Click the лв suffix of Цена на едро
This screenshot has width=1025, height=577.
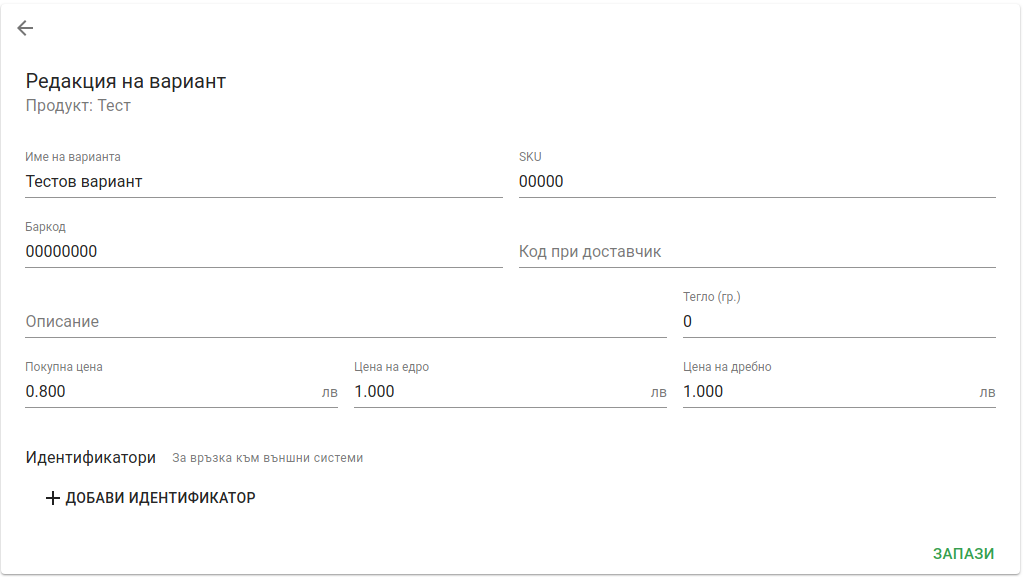[x=658, y=392]
